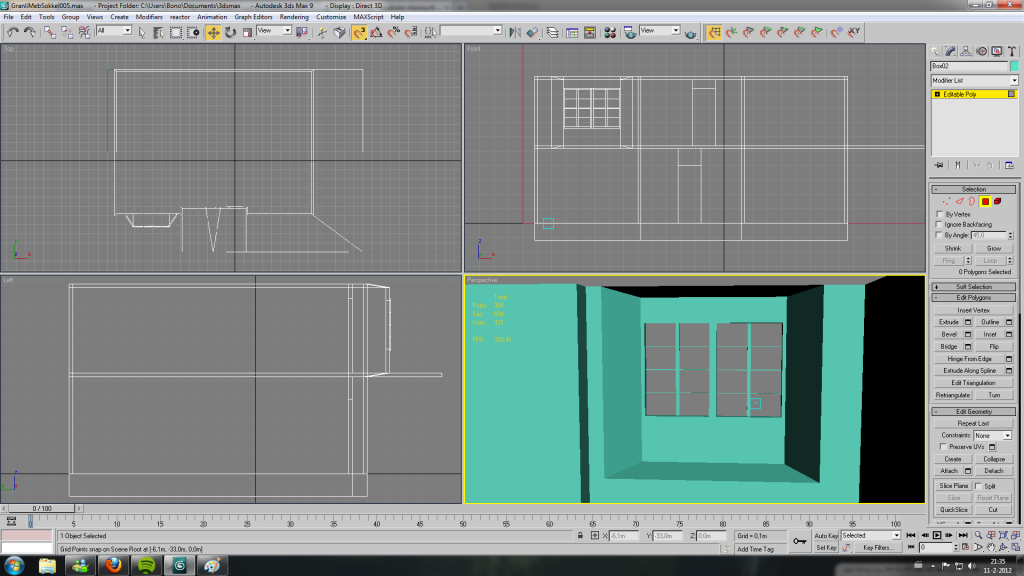Toggle the 3D Snaps button
Viewport: 1024px width, 576px height.
[358, 32]
